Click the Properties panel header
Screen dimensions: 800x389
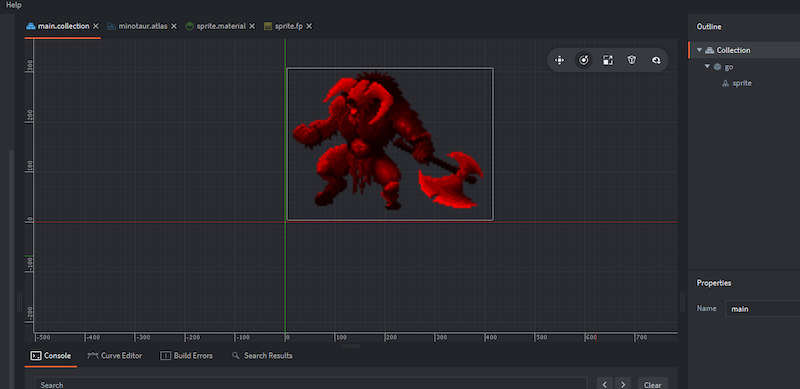[x=714, y=283]
